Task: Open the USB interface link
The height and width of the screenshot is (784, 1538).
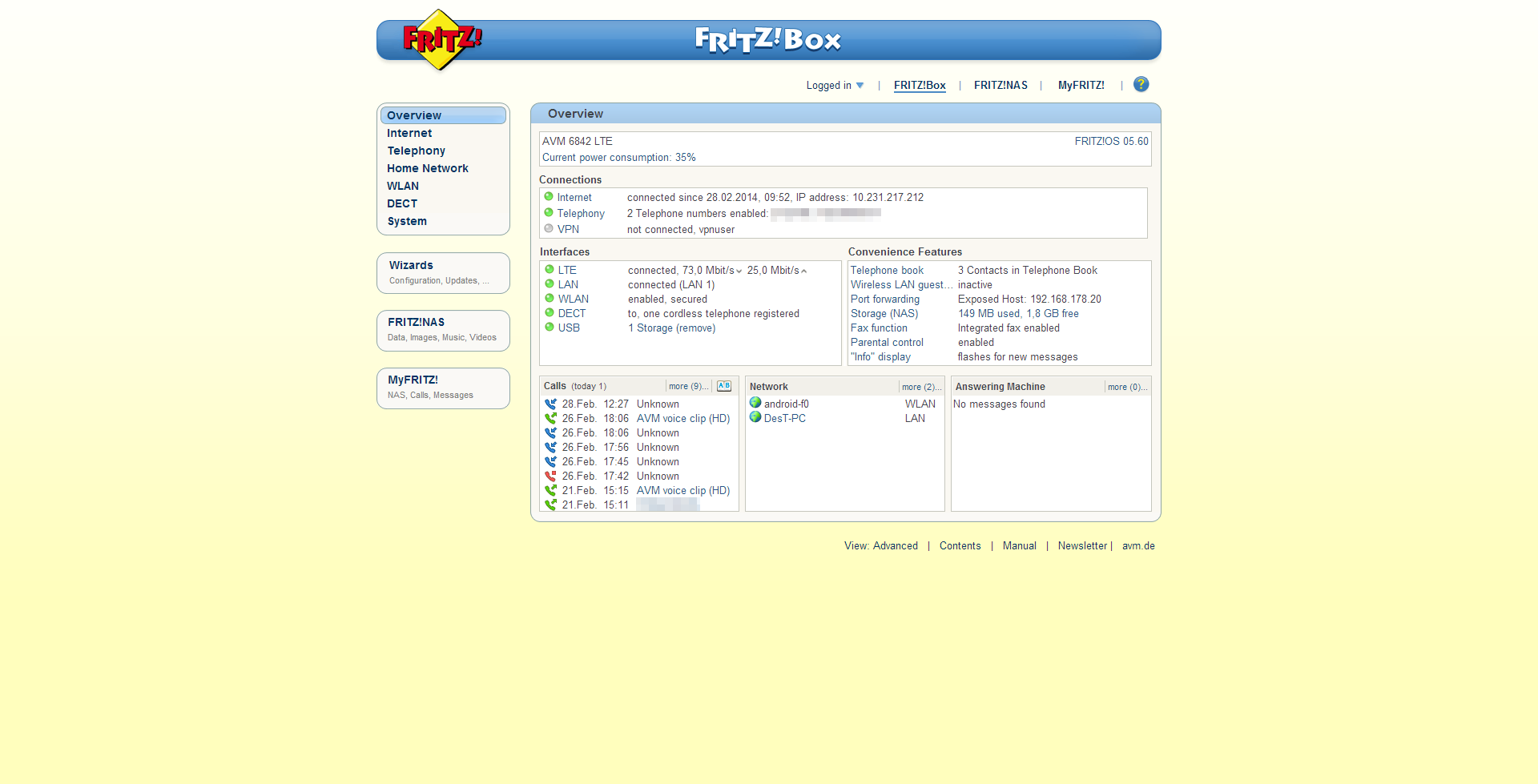Action: click(x=569, y=328)
